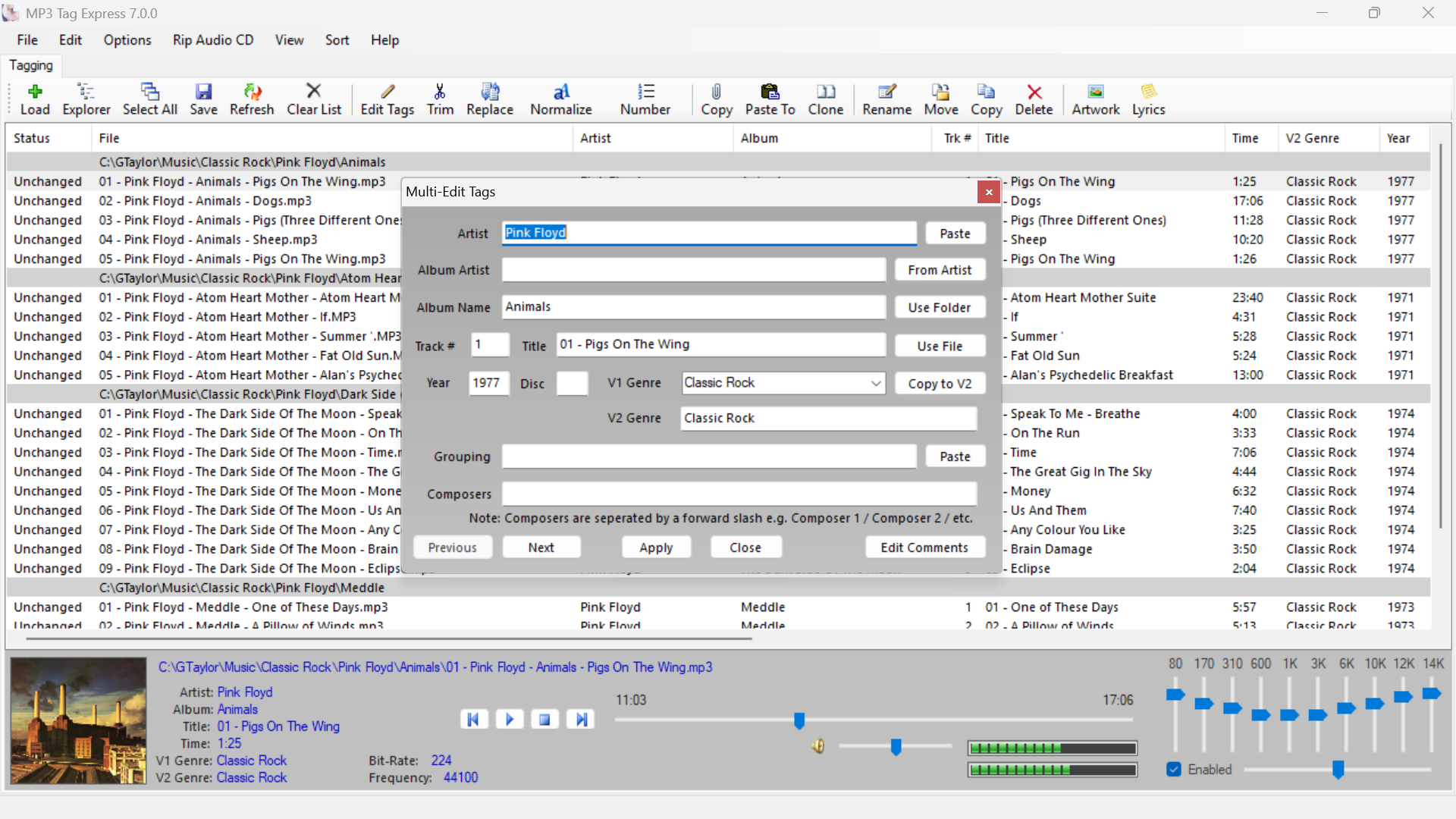Open Explorer from the toolbar
Viewport: 1456px width, 819px height.
coord(86,99)
